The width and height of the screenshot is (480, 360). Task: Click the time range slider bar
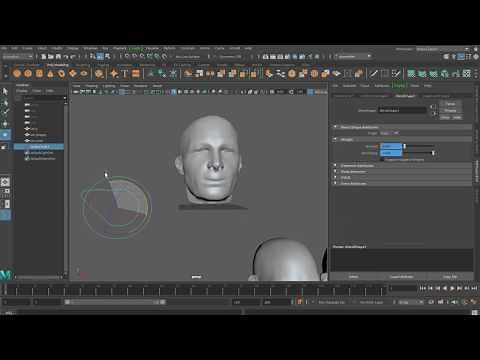116,302
